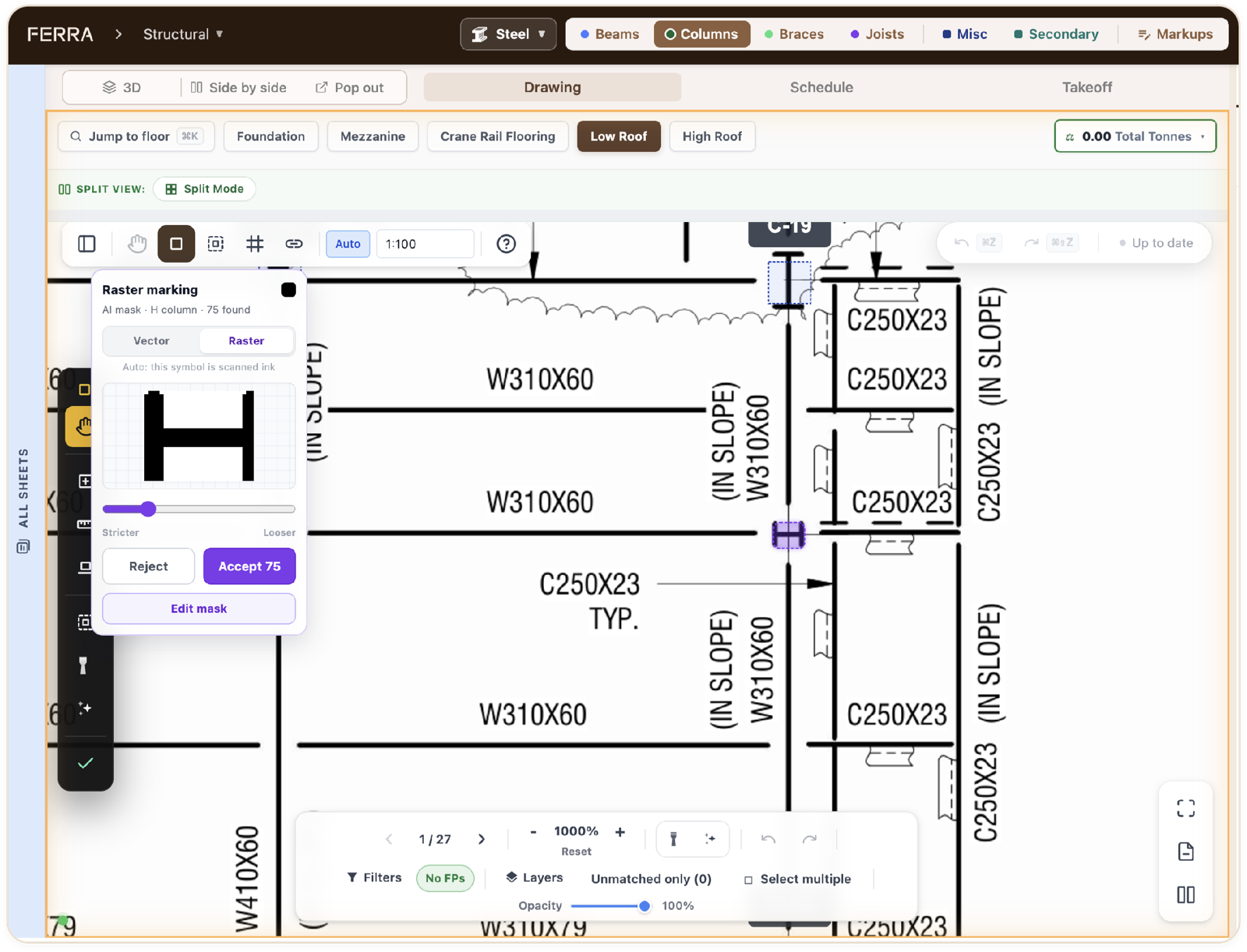Click the H column symbol preview thumbnail

point(199,435)
